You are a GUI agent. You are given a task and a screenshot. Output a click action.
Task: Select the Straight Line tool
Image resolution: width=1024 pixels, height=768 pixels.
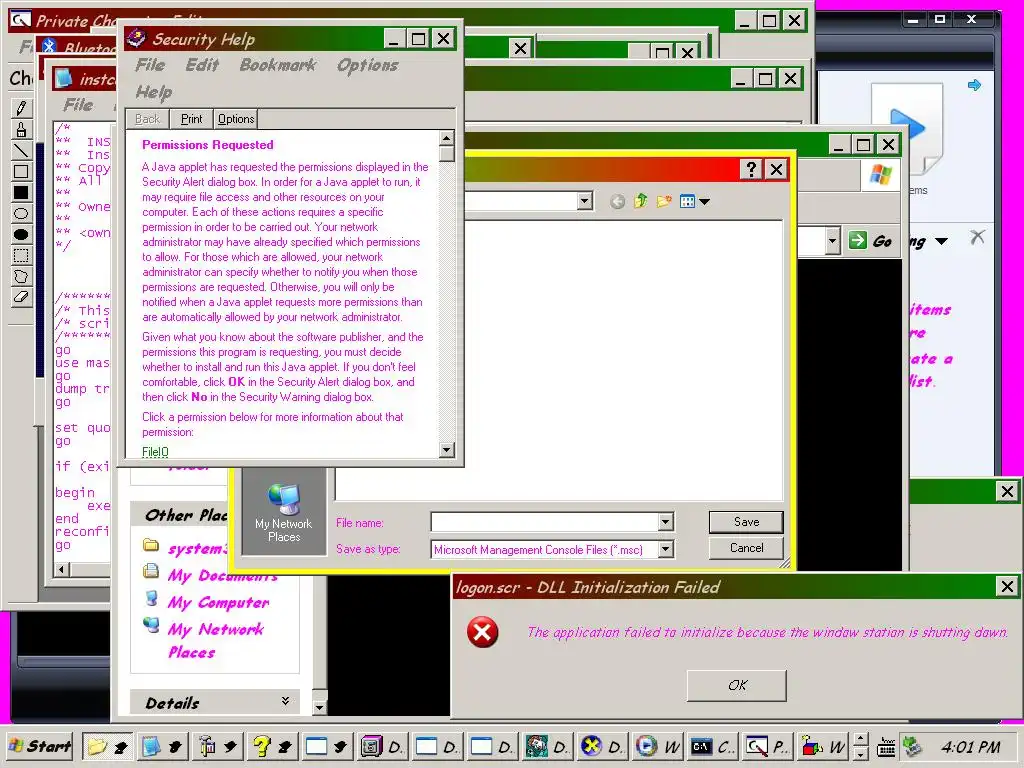21,150
